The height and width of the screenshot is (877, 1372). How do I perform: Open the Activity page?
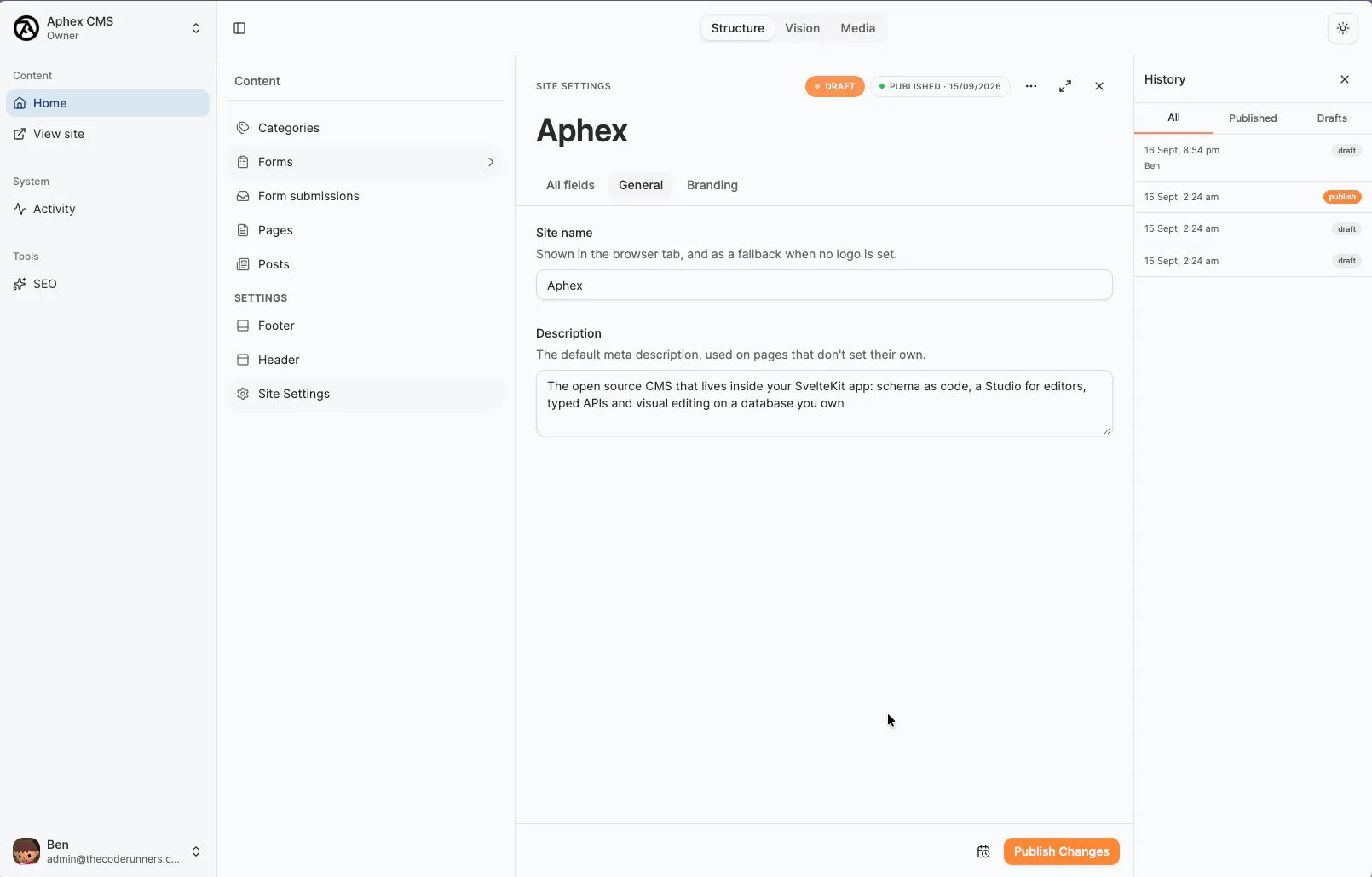[x=107, y=209]
